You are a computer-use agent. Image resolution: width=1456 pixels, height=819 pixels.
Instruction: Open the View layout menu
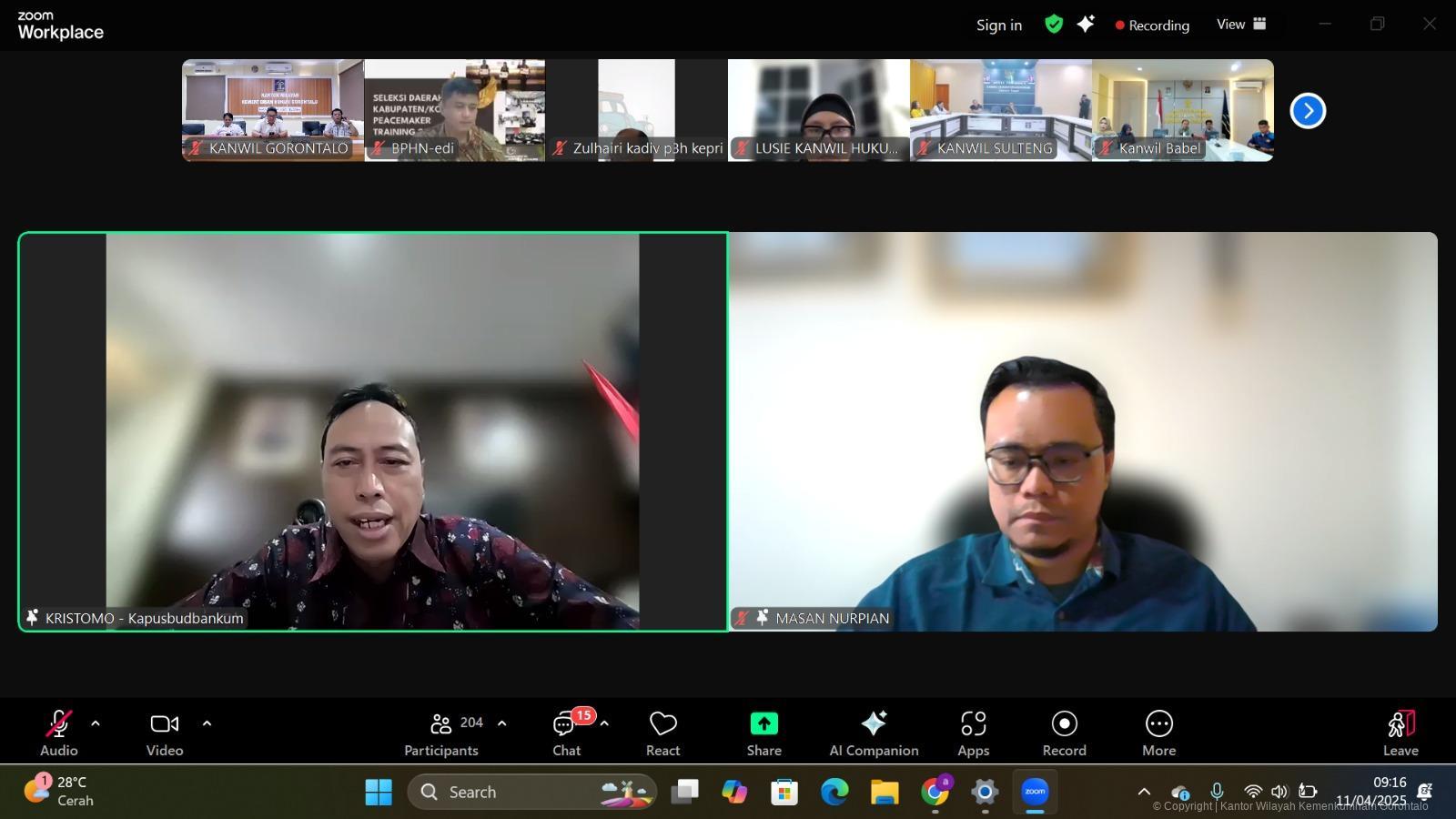[x=1241, y=25]
